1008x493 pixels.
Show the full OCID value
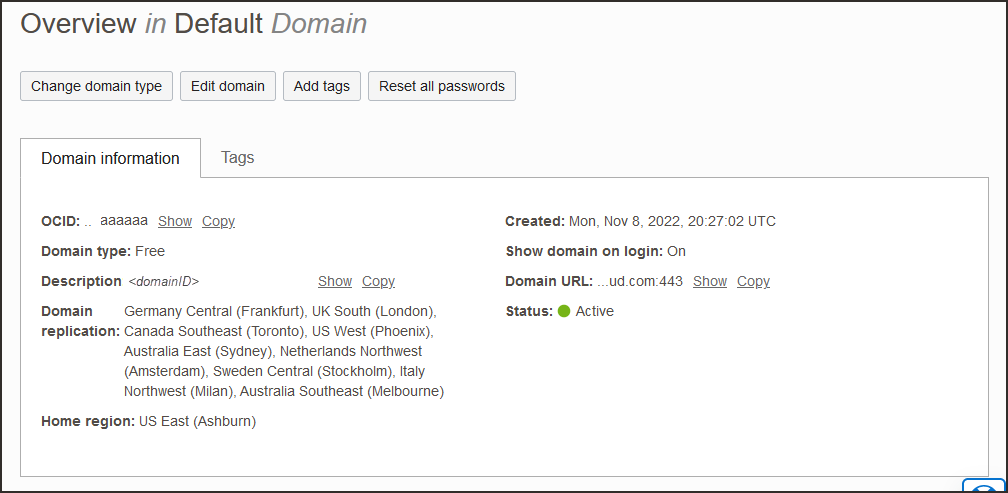(175, 221)
